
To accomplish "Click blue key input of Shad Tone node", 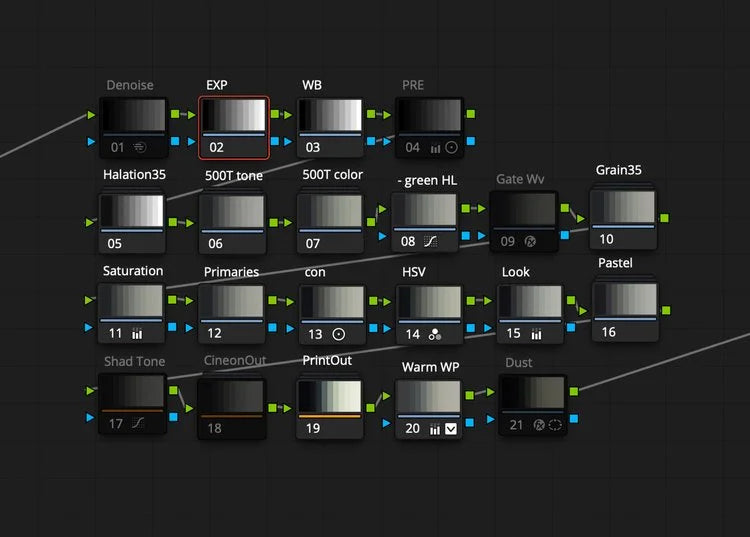I will (x=89, y=417).
